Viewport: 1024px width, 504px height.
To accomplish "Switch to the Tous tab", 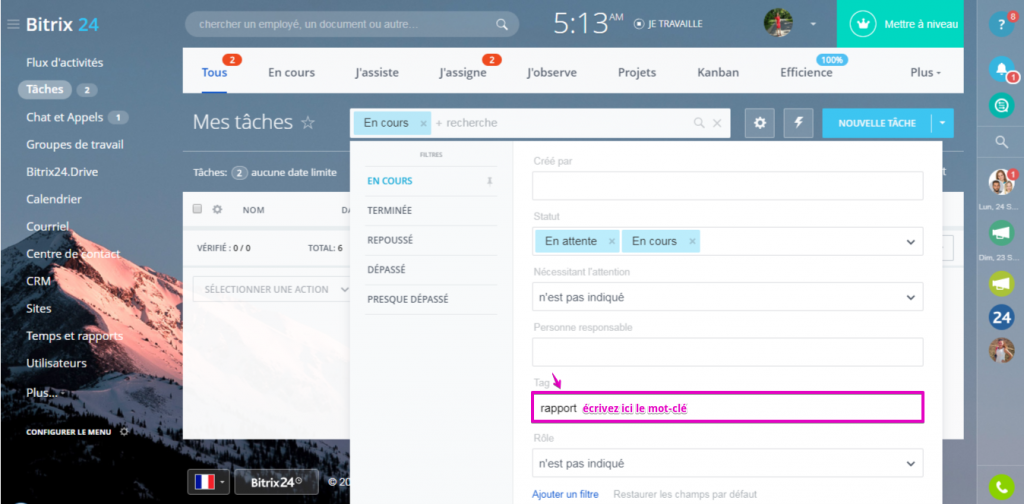I will (214, 72).
